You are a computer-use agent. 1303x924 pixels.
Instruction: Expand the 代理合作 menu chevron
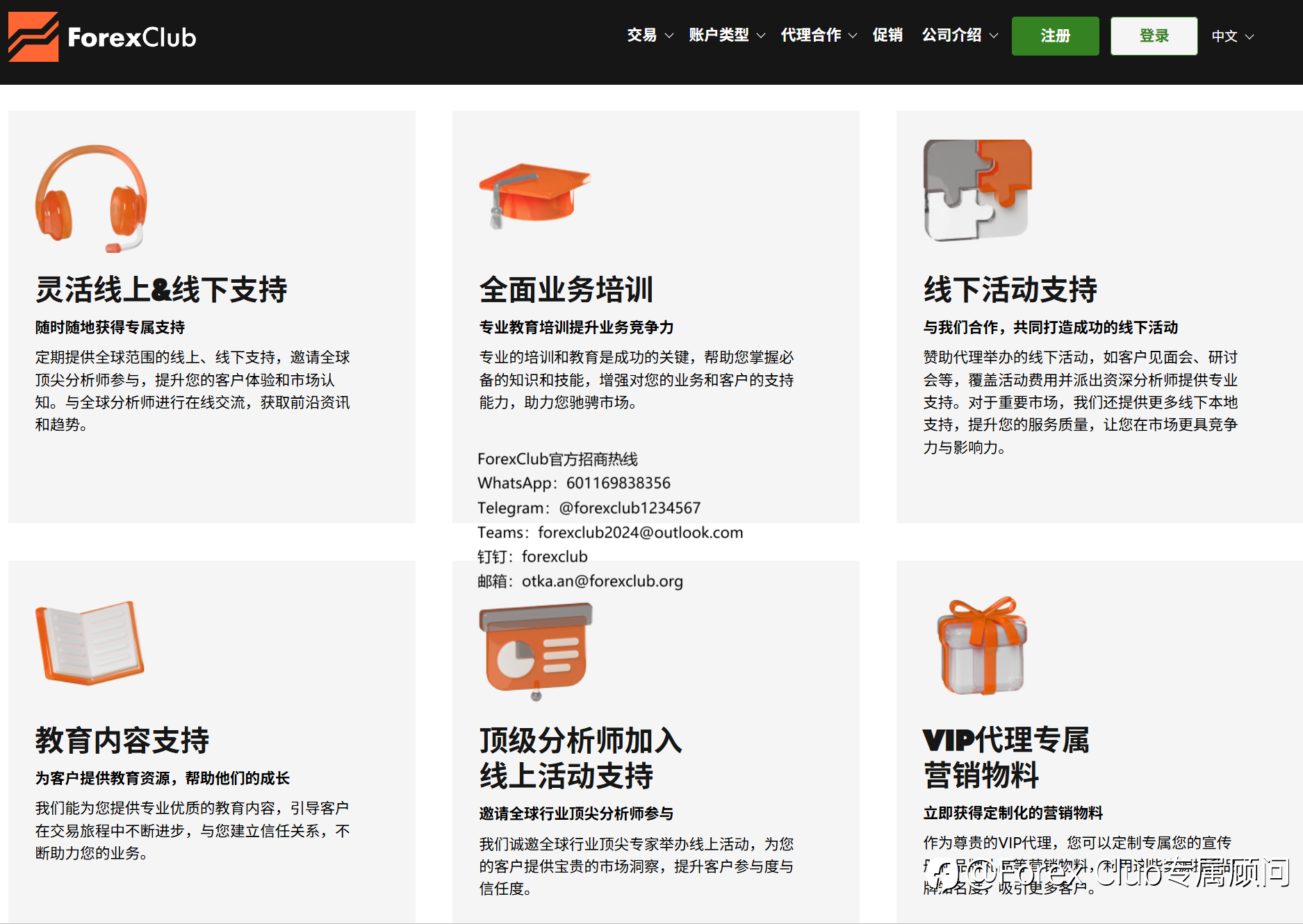point(853,35)
